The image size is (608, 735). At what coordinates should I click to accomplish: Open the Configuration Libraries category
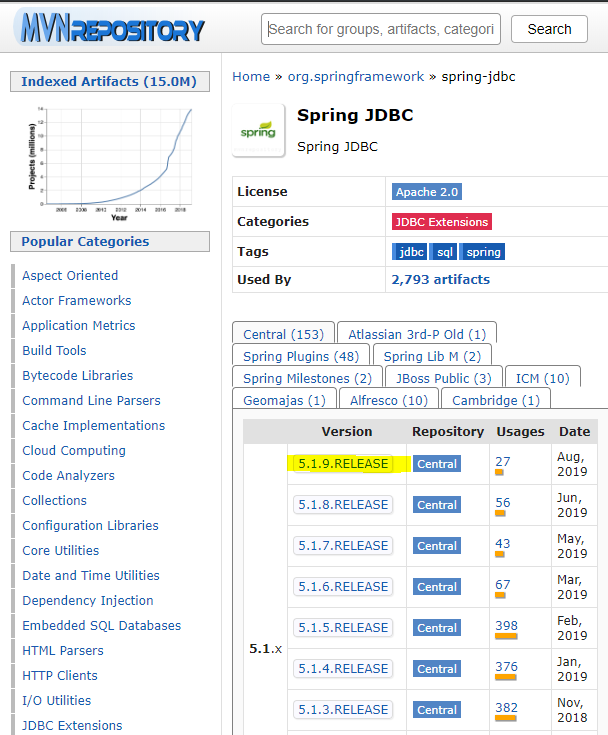click(90, 525)
